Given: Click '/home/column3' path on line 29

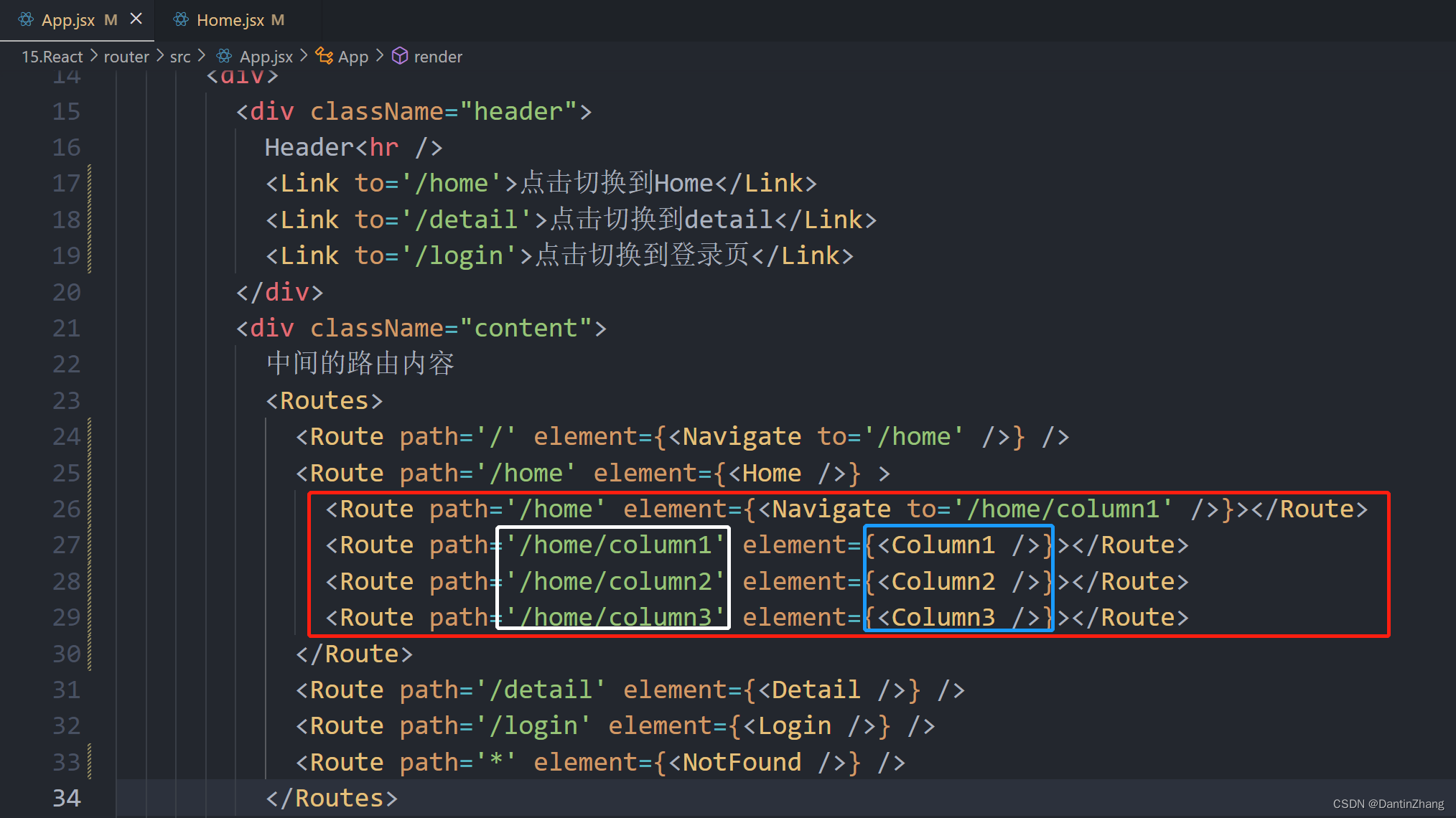Looking at the screenshot, I should (615, 617).
